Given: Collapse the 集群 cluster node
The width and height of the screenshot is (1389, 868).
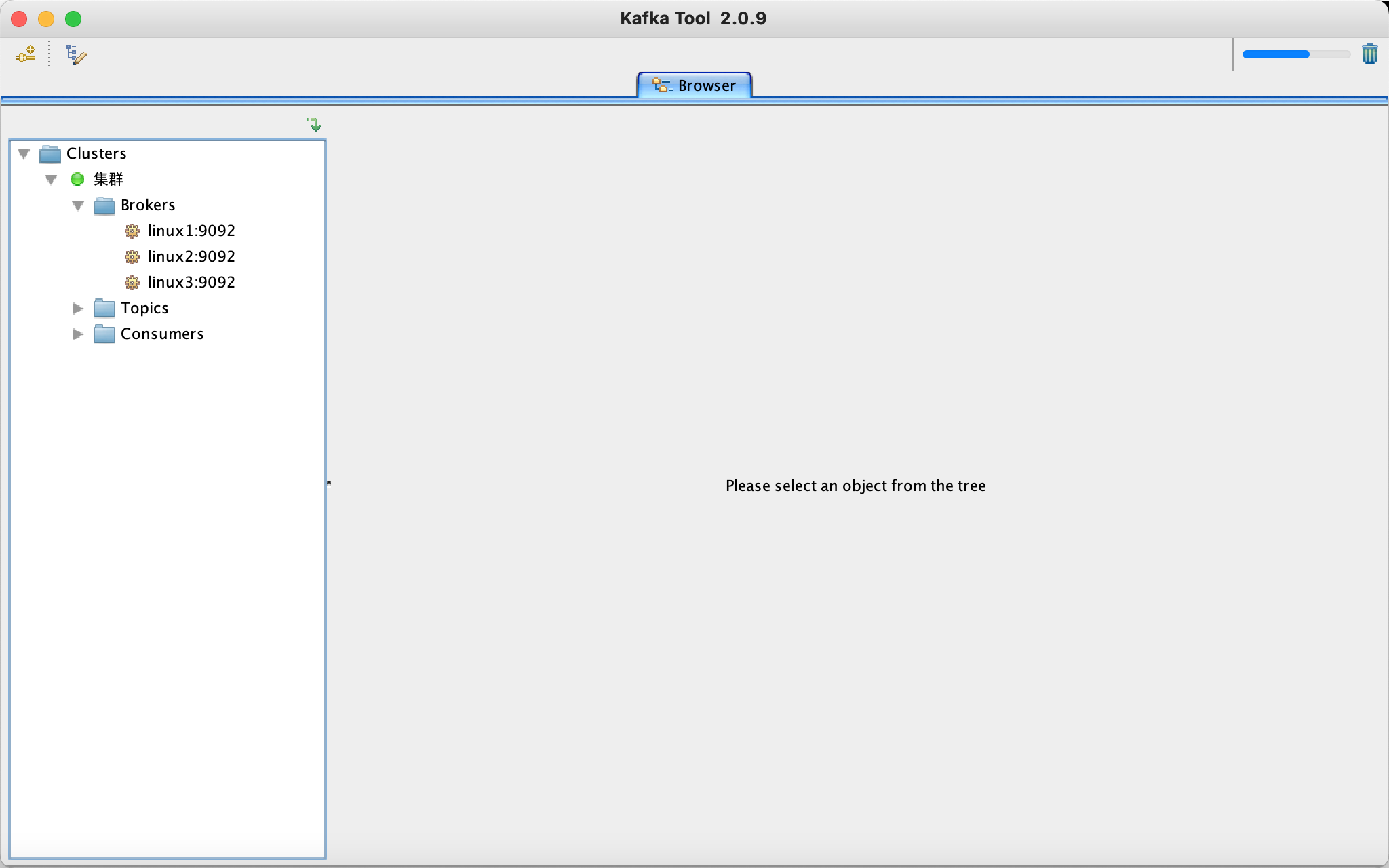Looking at the screenshot, I should [x=51, y=180].
